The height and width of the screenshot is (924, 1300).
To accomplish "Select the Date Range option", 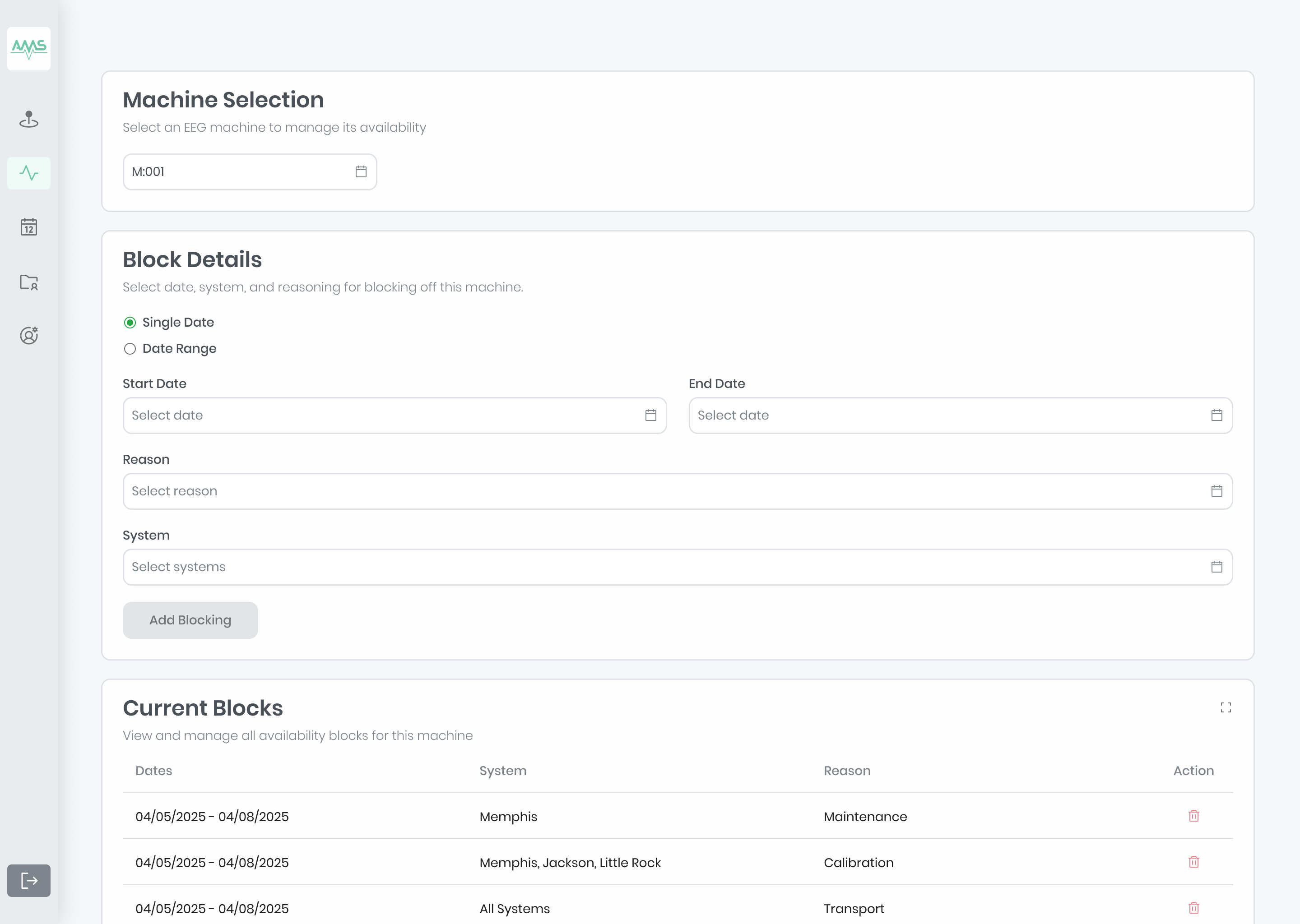I will [x=130, y=349].
